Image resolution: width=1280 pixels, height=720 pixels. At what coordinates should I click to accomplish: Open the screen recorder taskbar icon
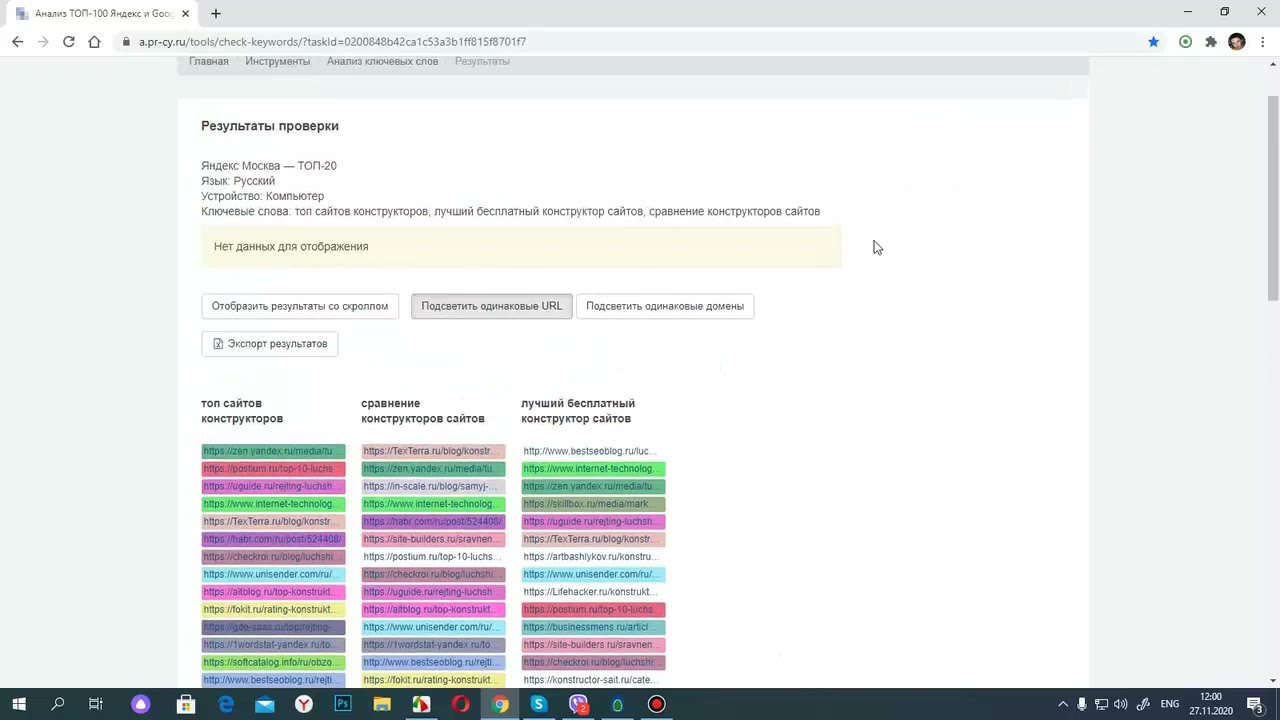click(x=656, y=704)
